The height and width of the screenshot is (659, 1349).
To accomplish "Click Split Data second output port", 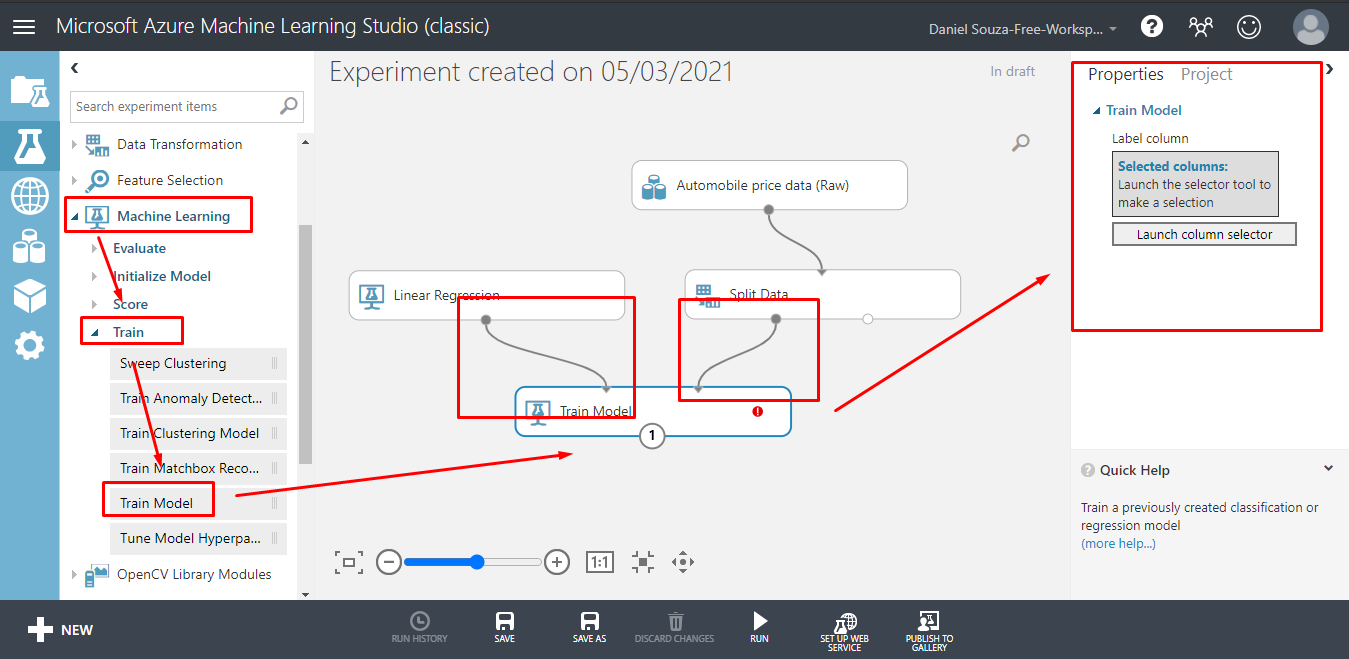I will [868, 319].
